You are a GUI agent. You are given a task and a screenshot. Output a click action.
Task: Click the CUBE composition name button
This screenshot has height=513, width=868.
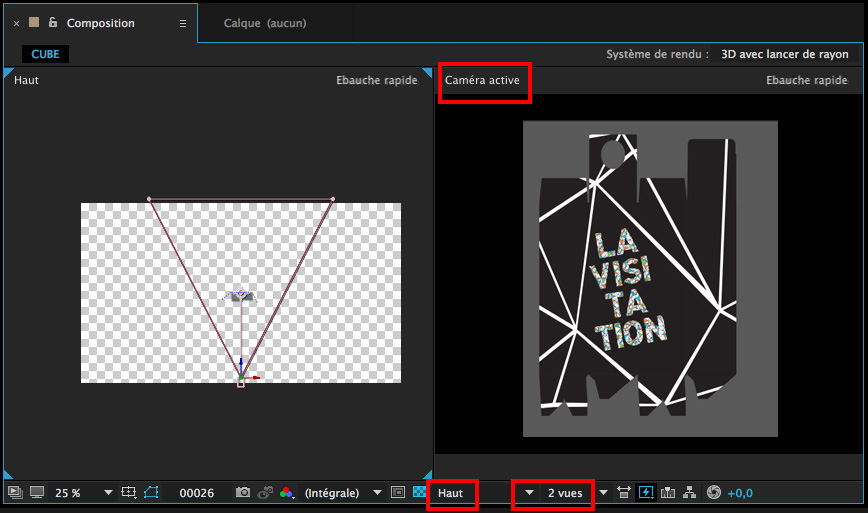coord(45,55)
